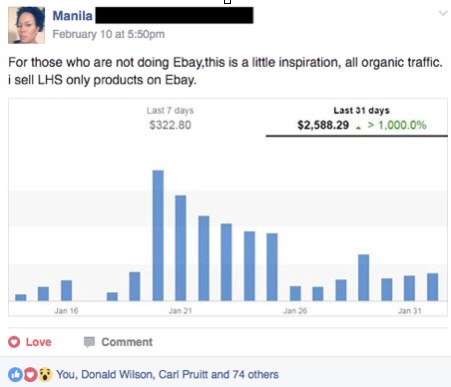Click the Wow face reaction icon

pos(45,374)
